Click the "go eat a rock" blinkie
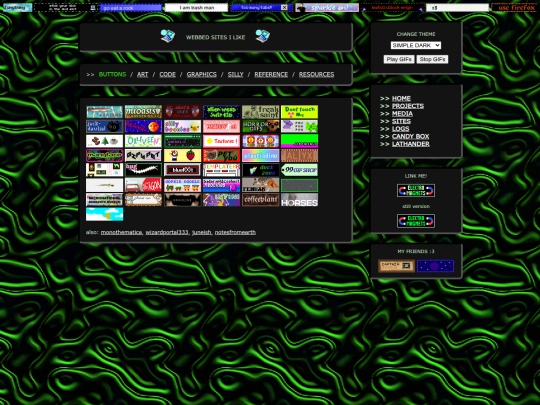This screenshot has width=540, height=405. tap(131, 7)
